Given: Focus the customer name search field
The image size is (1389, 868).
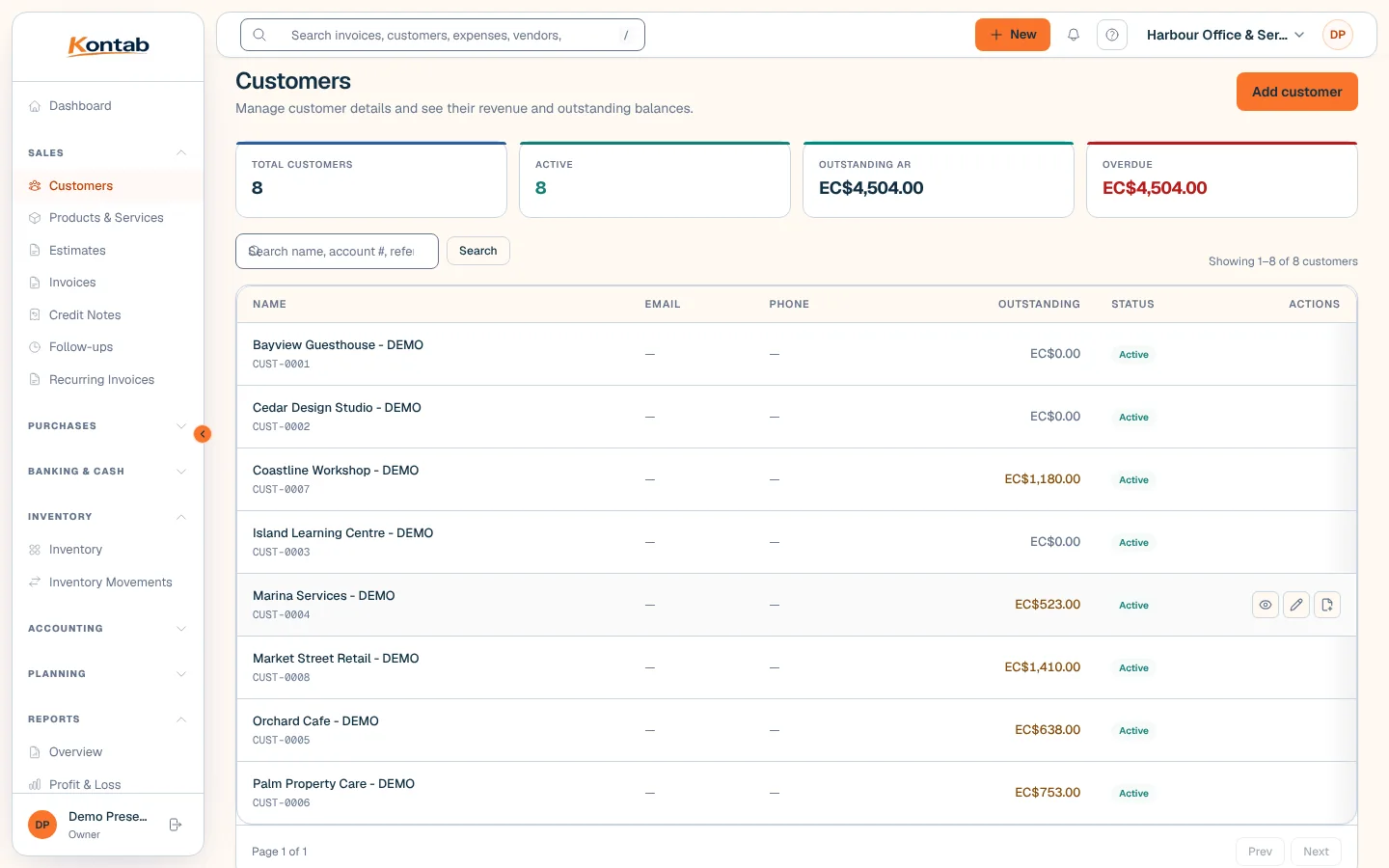Looking at the screenshot, I should (337, 251).
